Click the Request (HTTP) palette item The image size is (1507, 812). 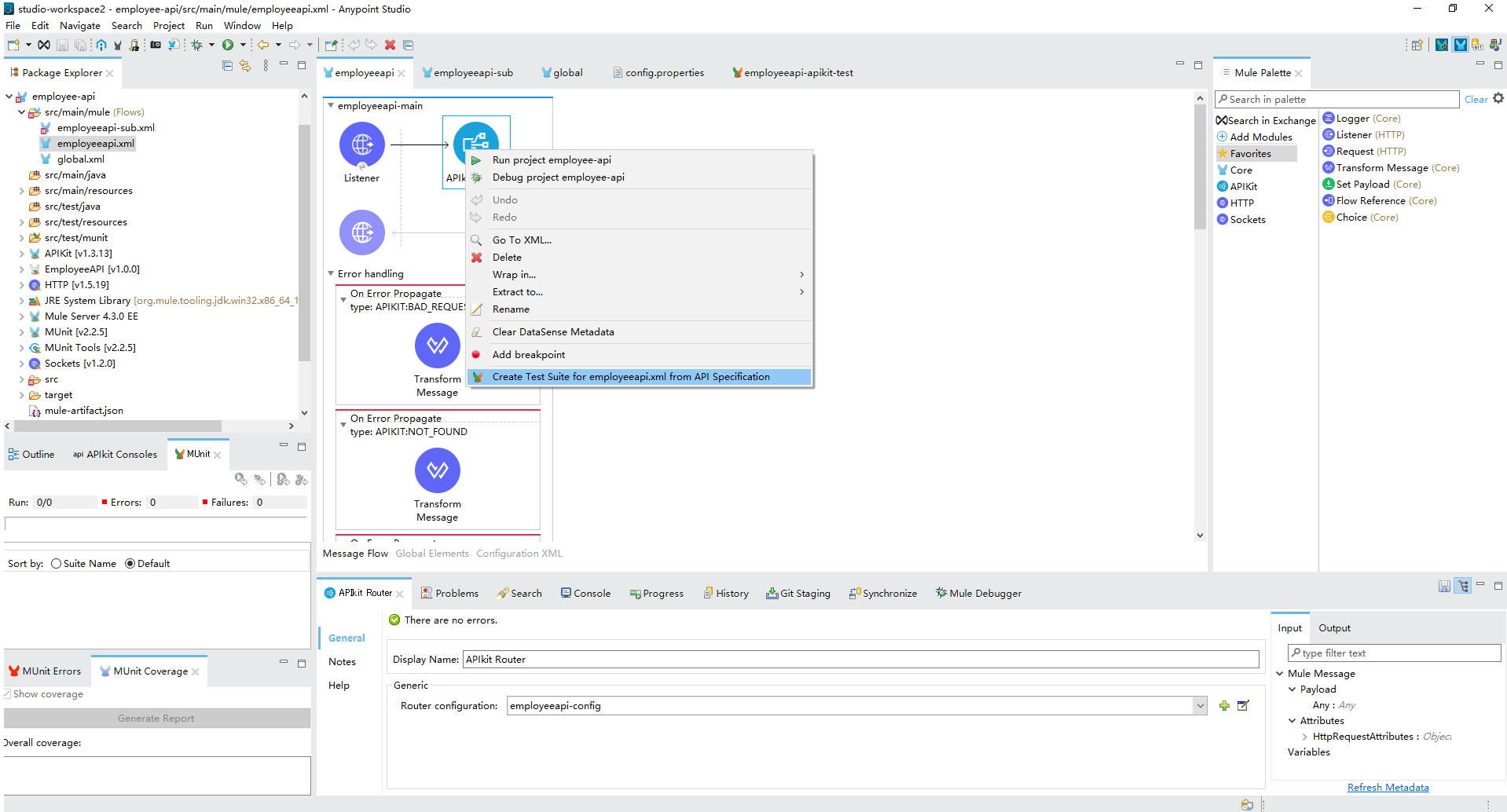tap(1365, 152)
